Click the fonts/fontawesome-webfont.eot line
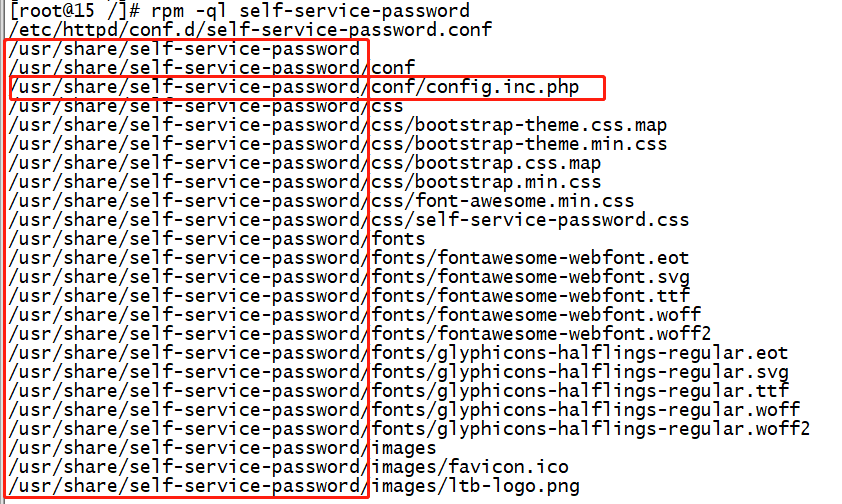This screenshot has width=842, height=504. 349,258
